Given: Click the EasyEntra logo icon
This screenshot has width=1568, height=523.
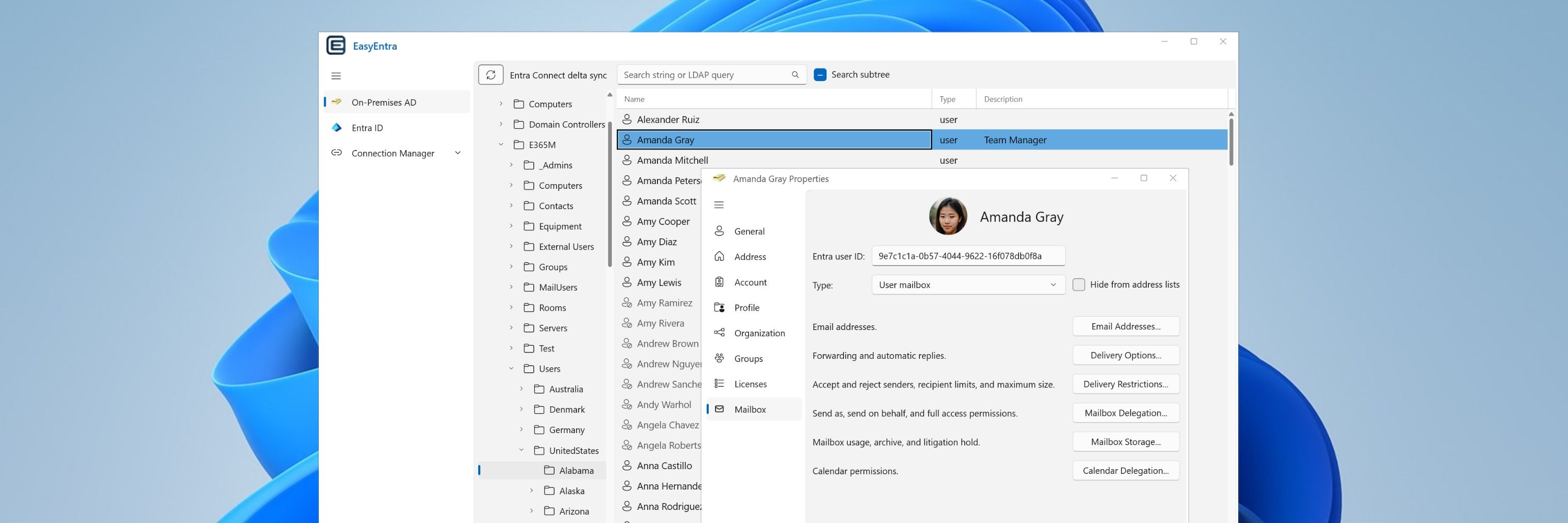Looking at the screenshot, I should pyautogui.click(x=336, y=46).
